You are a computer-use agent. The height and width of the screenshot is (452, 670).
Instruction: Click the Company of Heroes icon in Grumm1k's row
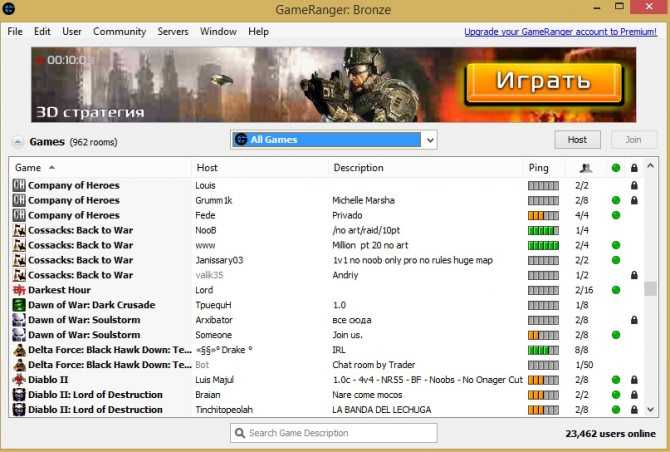19,200
